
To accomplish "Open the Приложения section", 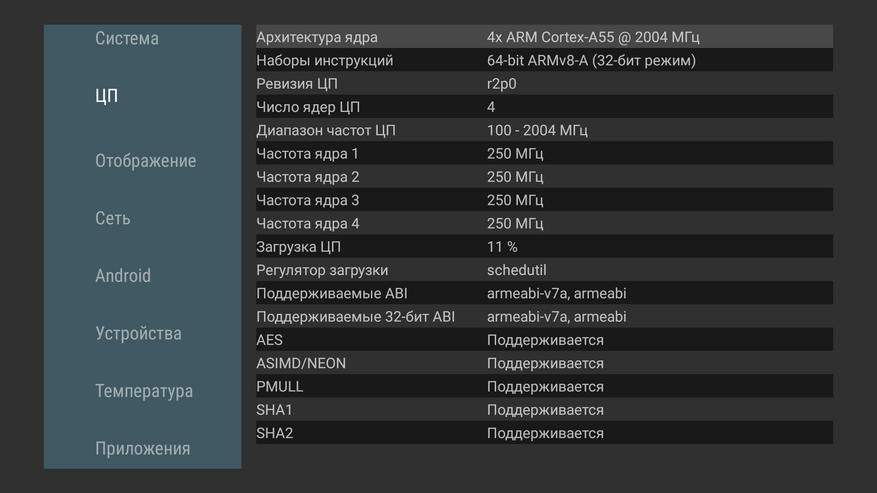I will 142,448.
